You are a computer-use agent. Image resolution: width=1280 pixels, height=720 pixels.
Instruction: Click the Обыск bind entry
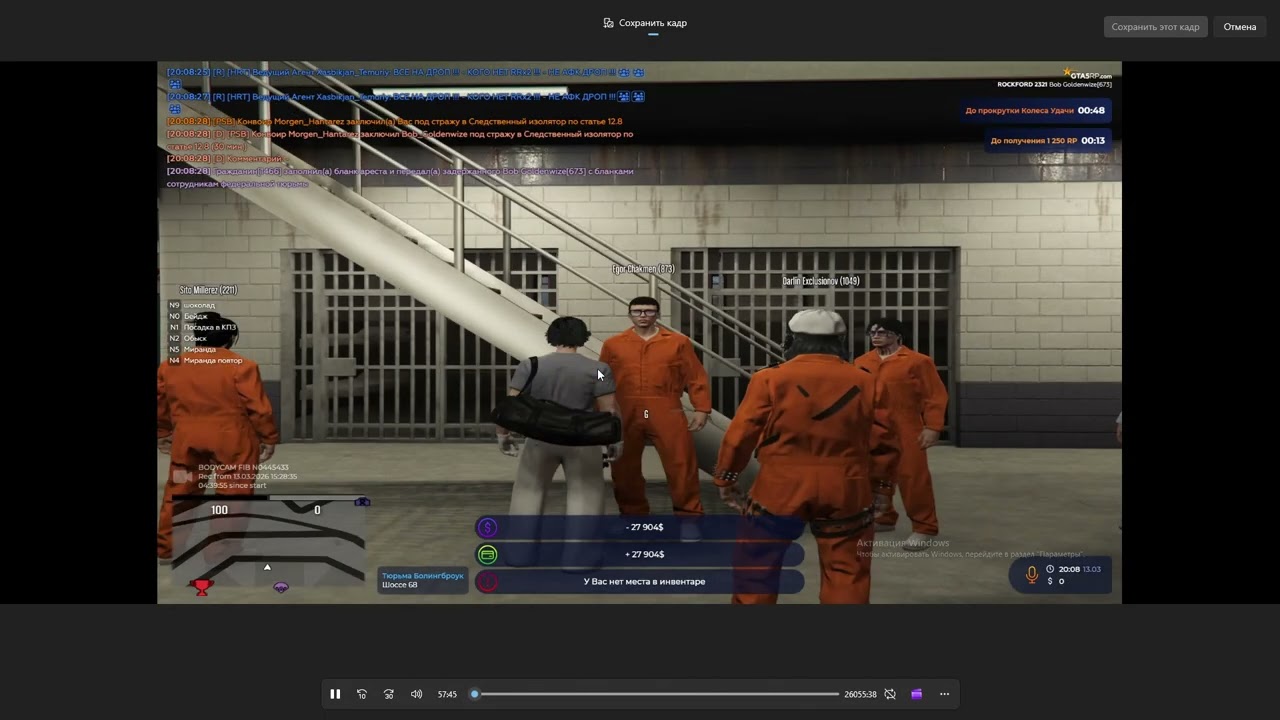[187, 338]
